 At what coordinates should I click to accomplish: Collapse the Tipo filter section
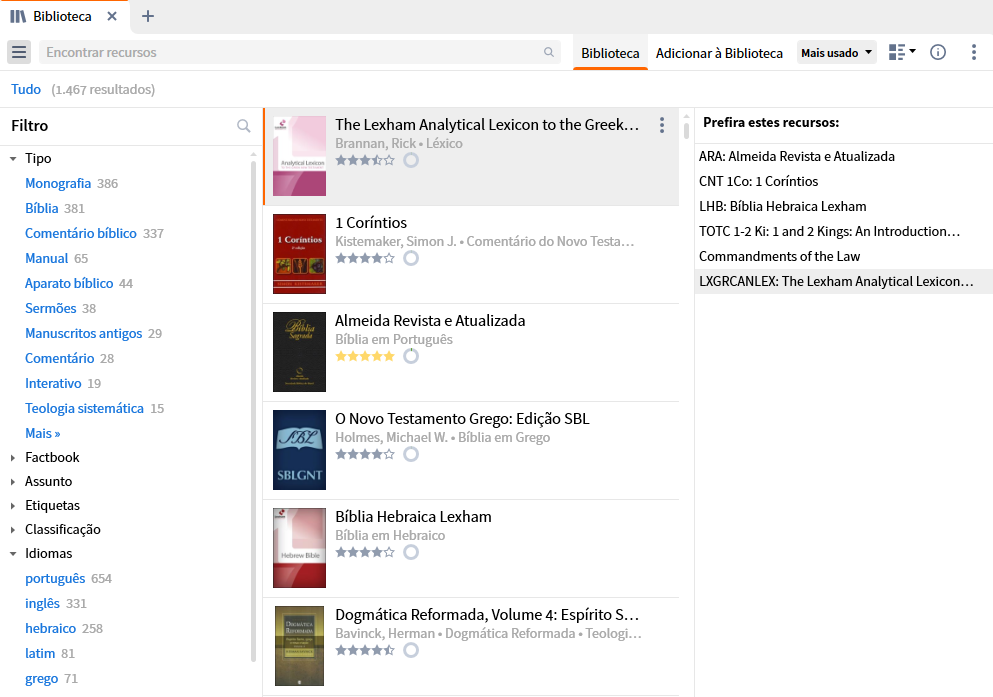[x=13, y=159]
